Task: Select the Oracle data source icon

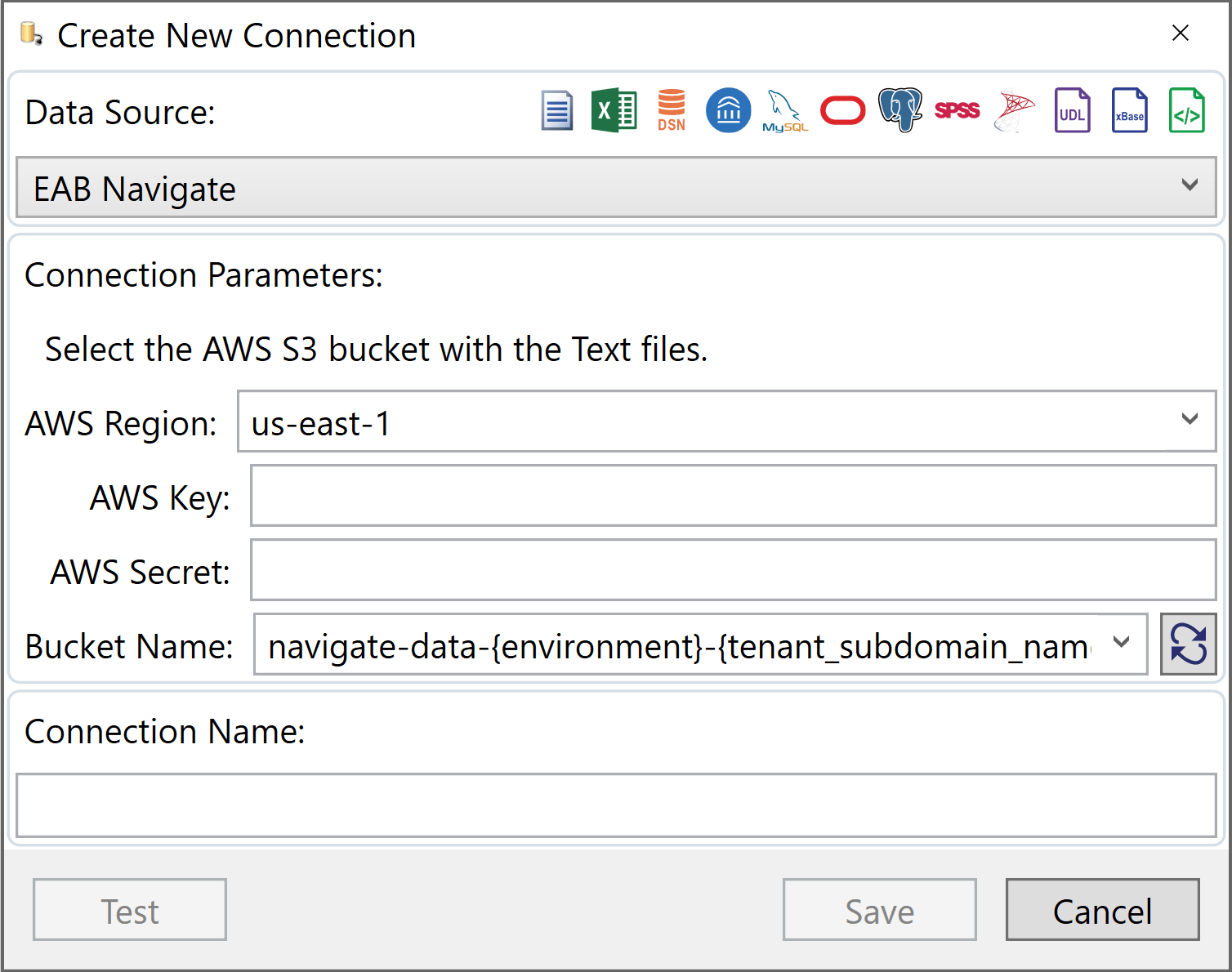Action: [x=842, y=110]
